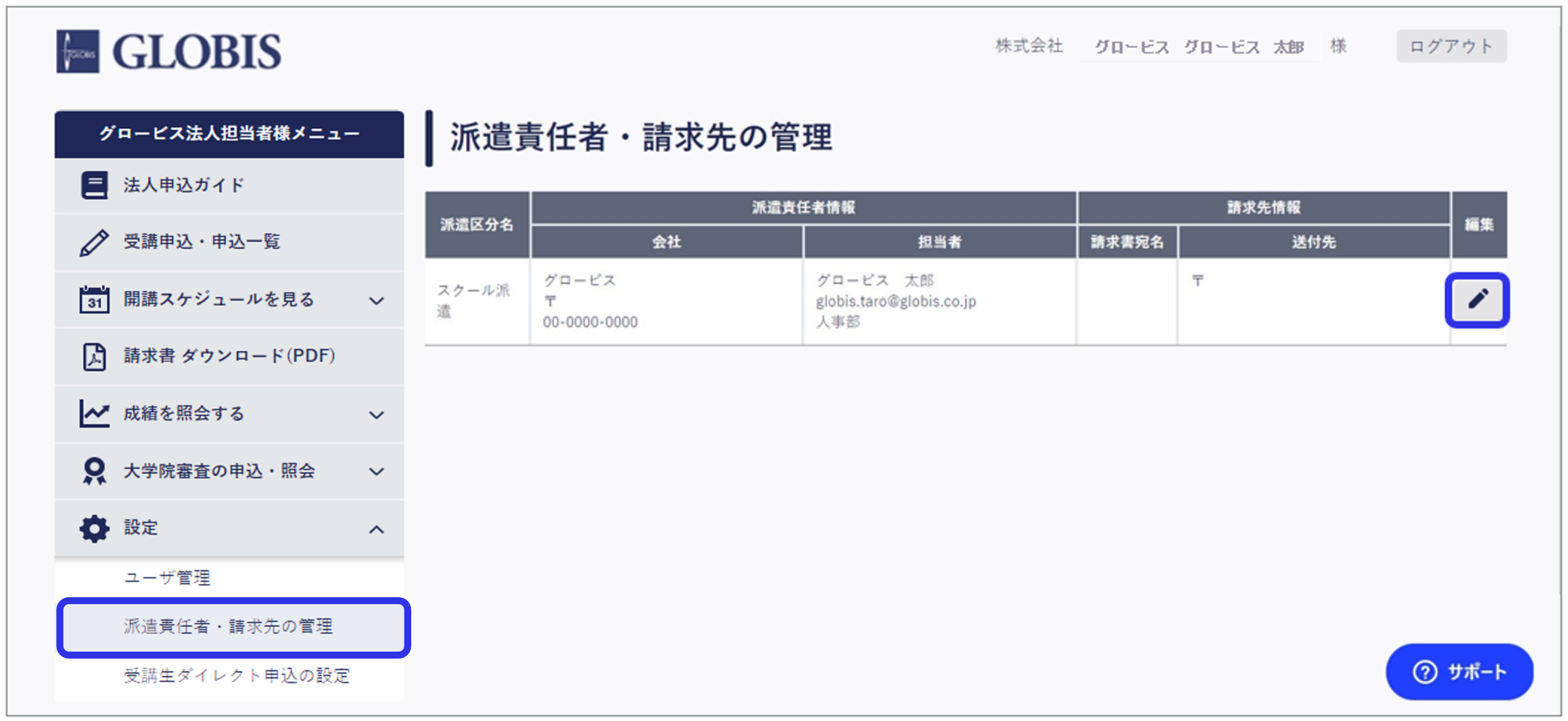The width and height of the screenshot is (1568, 721).
Task: Expand the 大学院審査の申込・照会 chevron
Action: click(377, 472)
